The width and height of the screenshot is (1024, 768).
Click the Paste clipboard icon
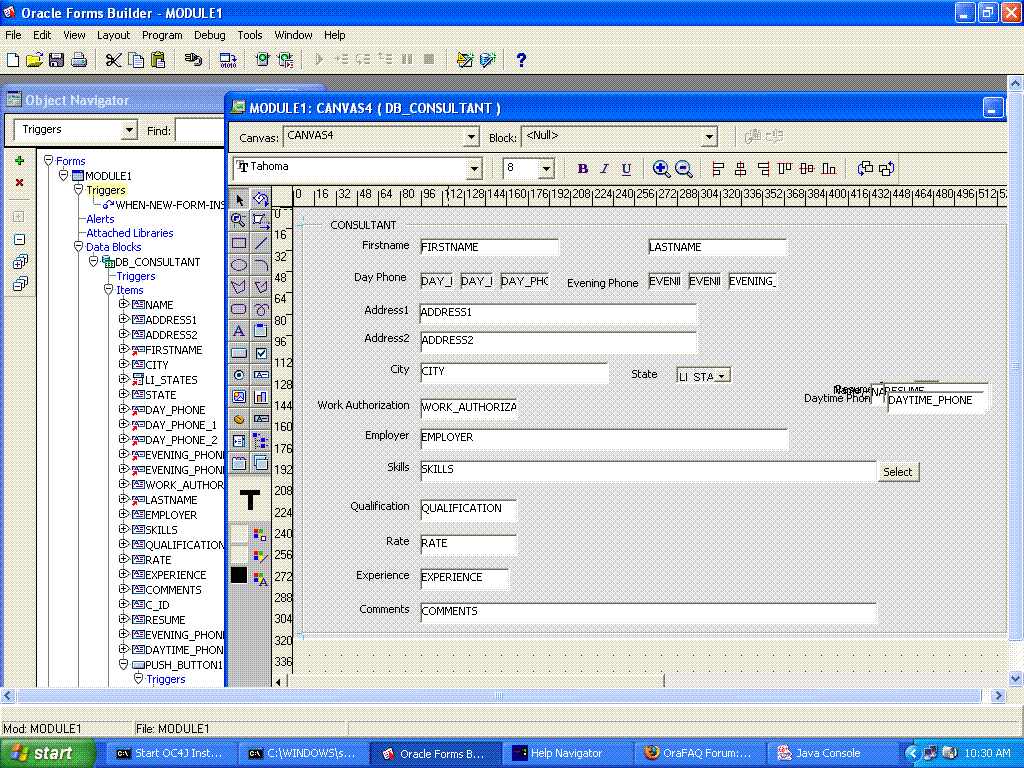point(158,60)
